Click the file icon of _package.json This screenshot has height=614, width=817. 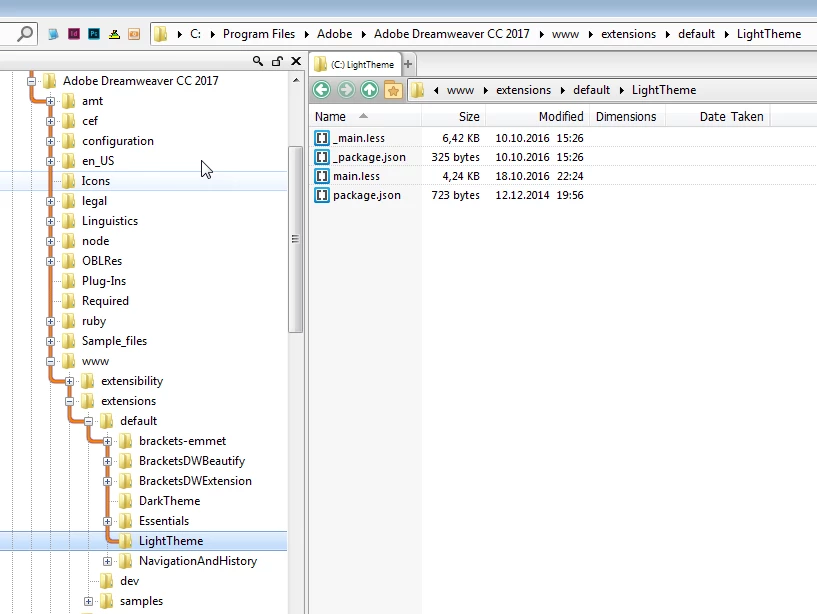coord(322,157)
